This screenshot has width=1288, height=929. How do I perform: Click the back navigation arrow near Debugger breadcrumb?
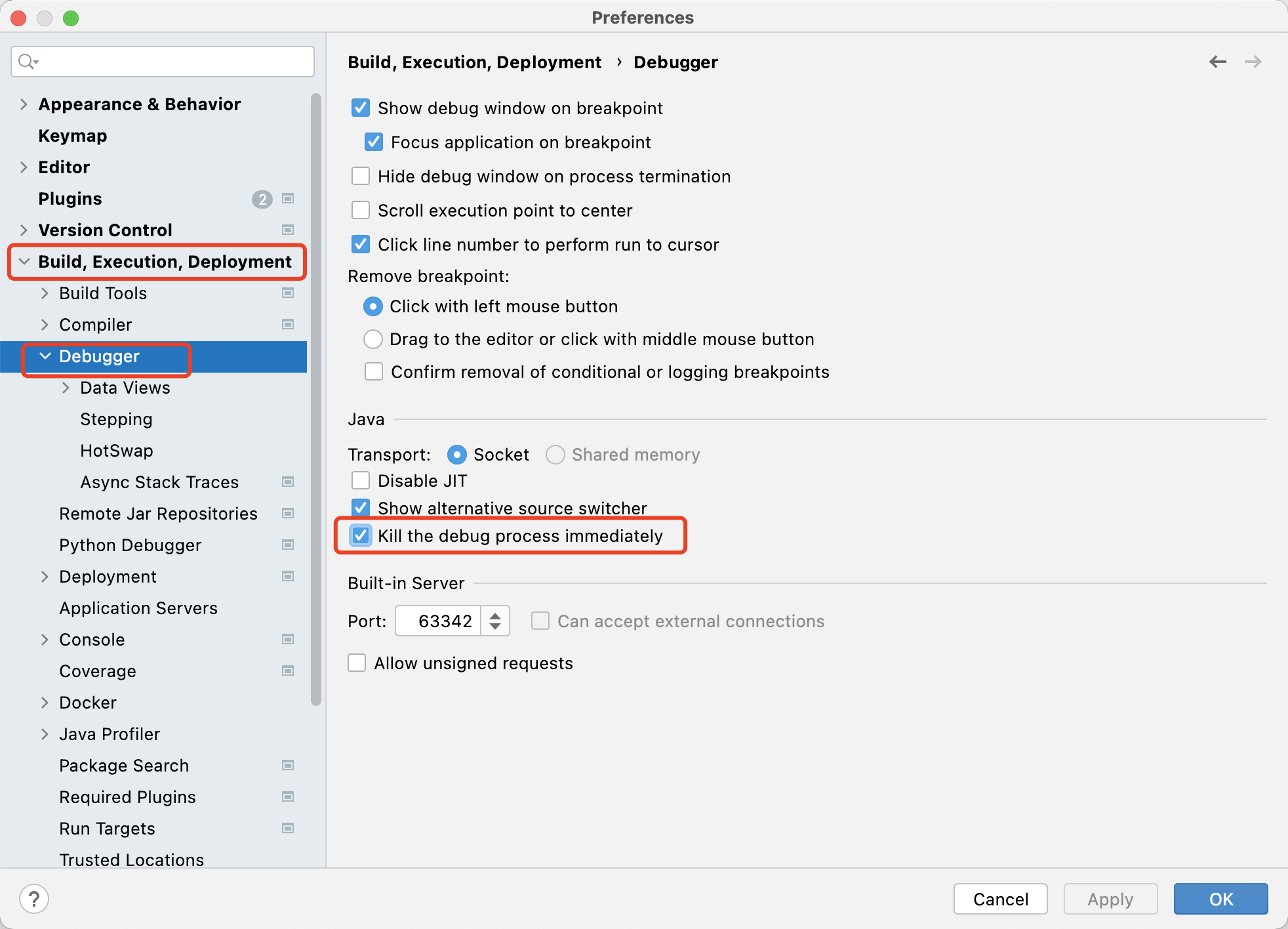(x=1218, y=62)
